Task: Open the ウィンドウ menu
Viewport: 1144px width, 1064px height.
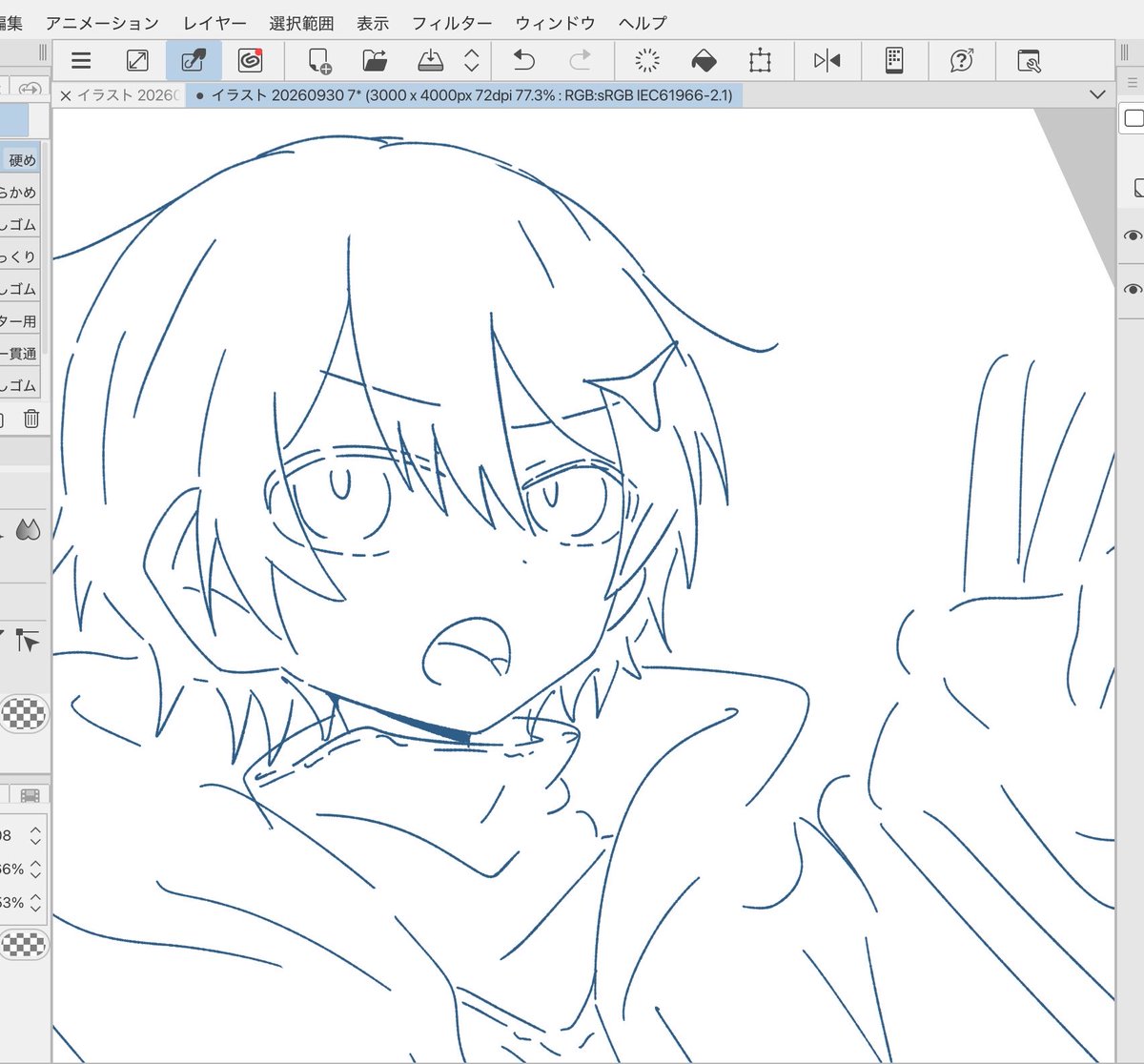Action: click(555, 23)
